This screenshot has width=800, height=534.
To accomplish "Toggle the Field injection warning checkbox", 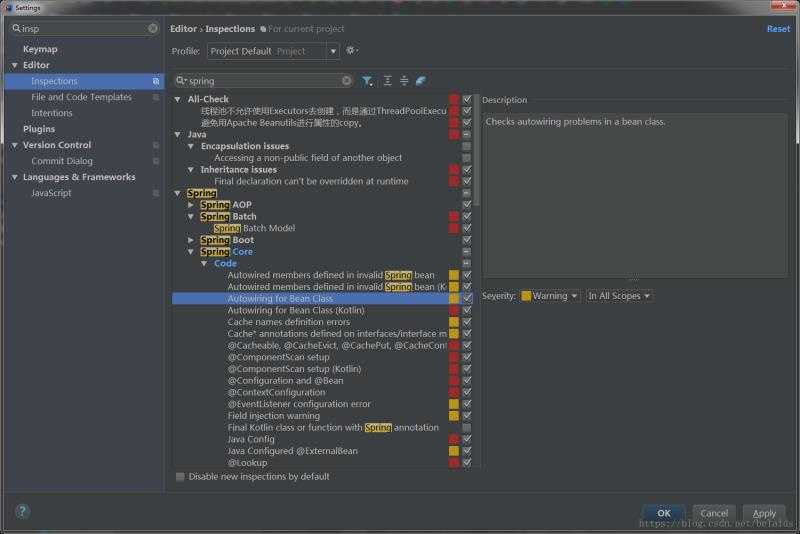I will click(467, 416).
